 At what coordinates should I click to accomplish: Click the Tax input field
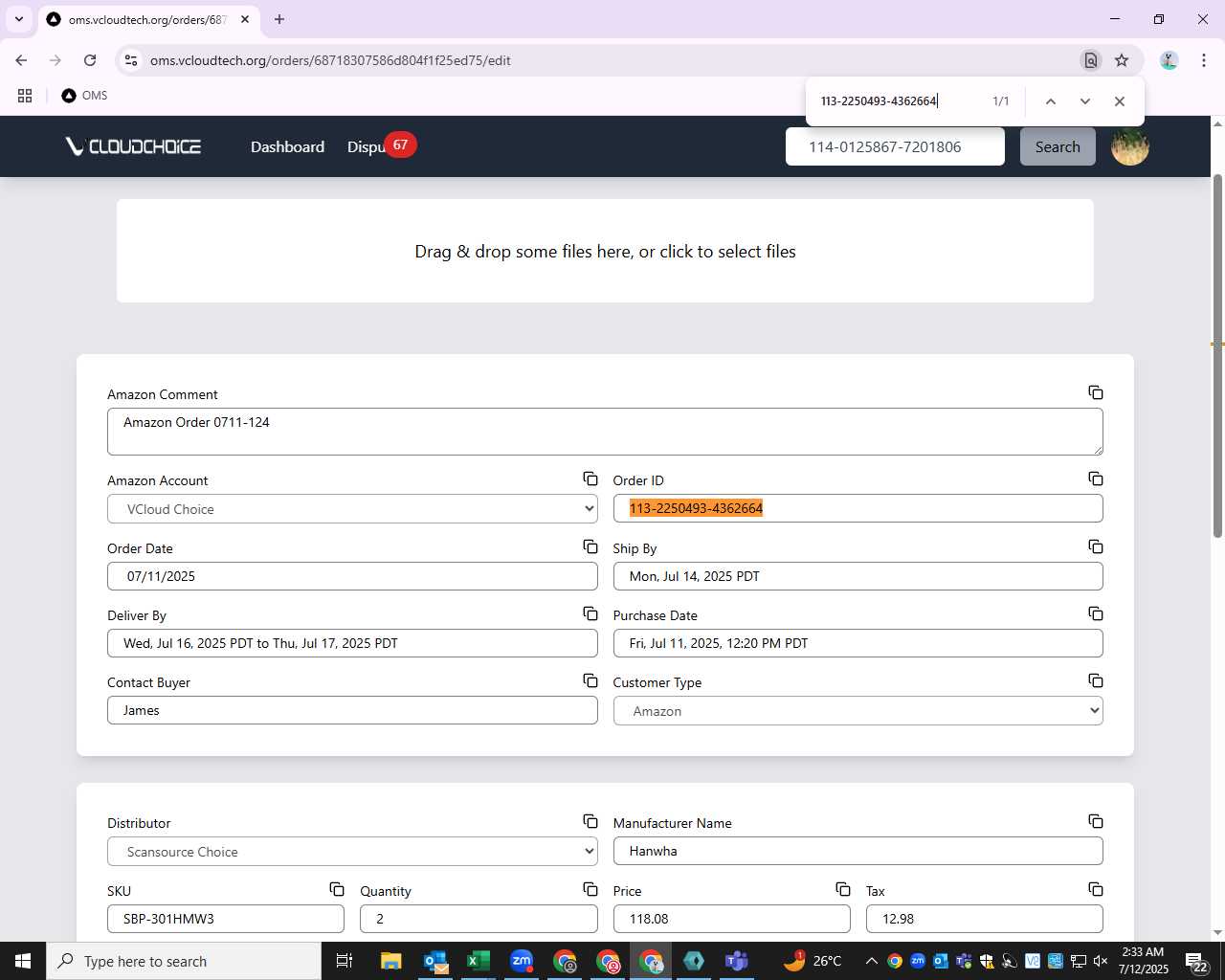pos(984,919)
